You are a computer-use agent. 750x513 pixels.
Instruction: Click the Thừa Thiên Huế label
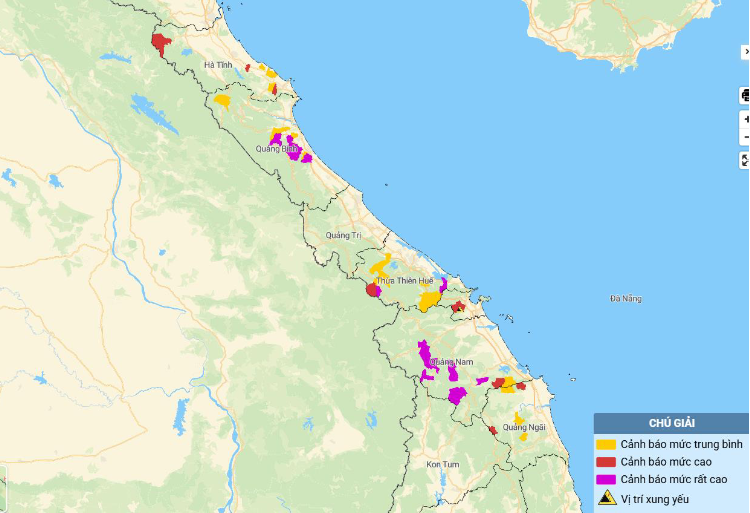pyautogui.click(x=404, y=281)
